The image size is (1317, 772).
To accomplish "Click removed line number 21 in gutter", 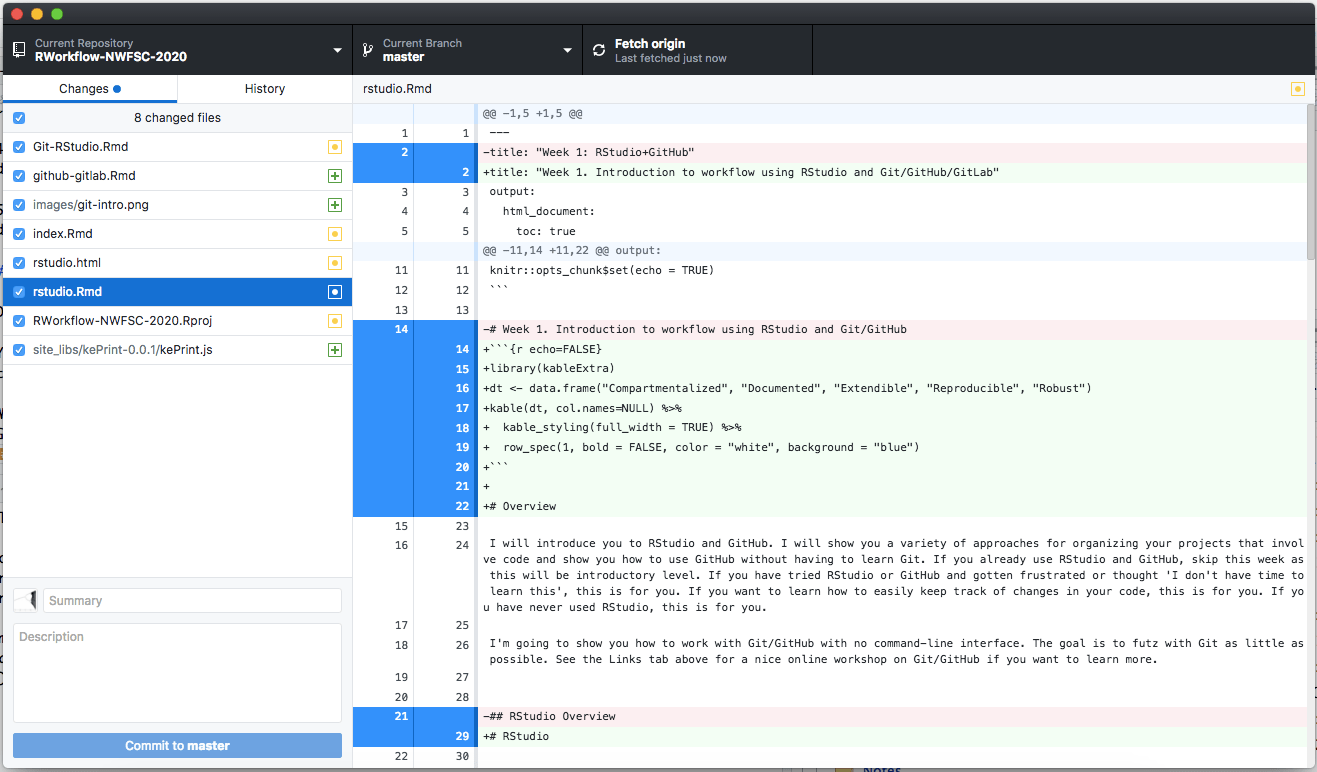I will tap(402, 716).
